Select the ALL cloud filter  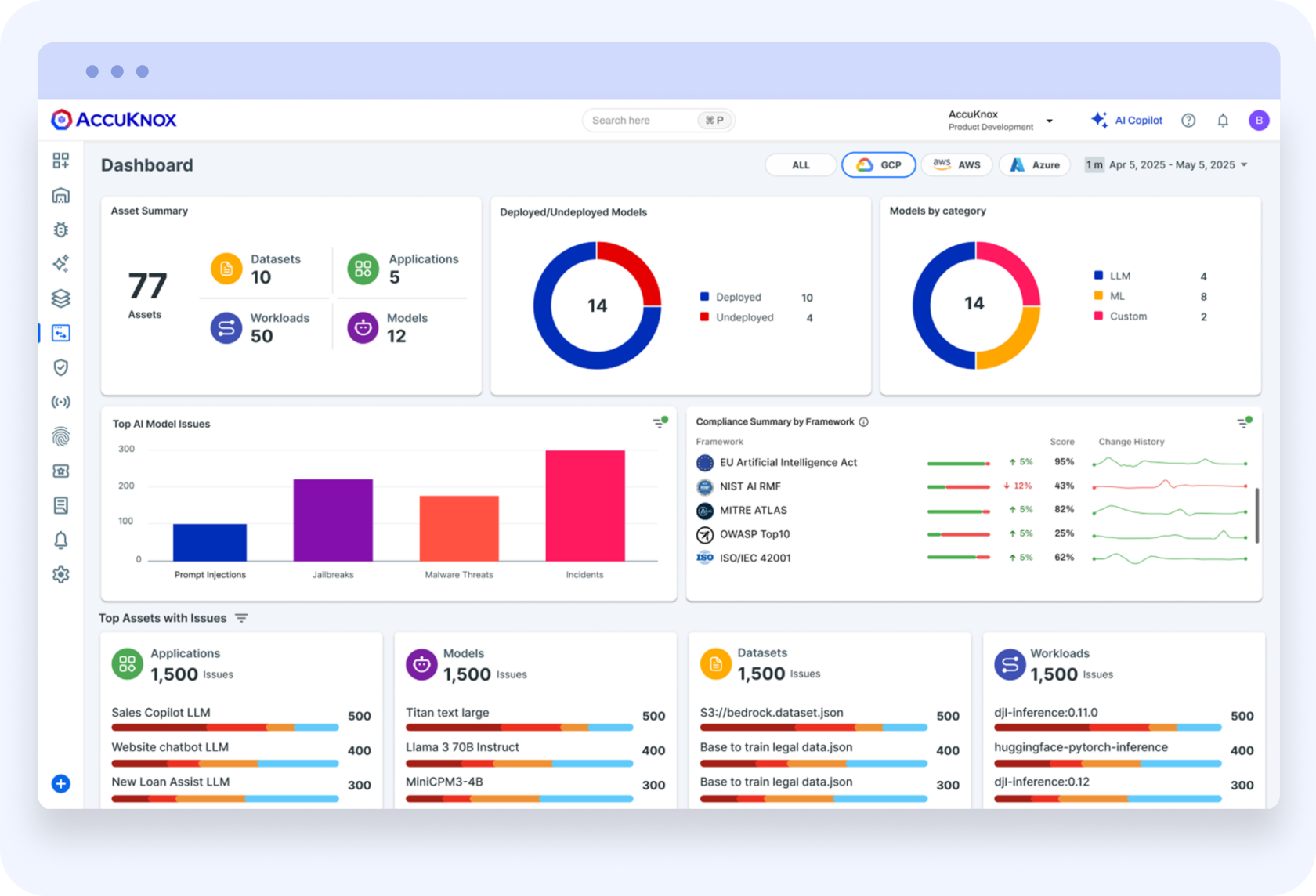801,165
